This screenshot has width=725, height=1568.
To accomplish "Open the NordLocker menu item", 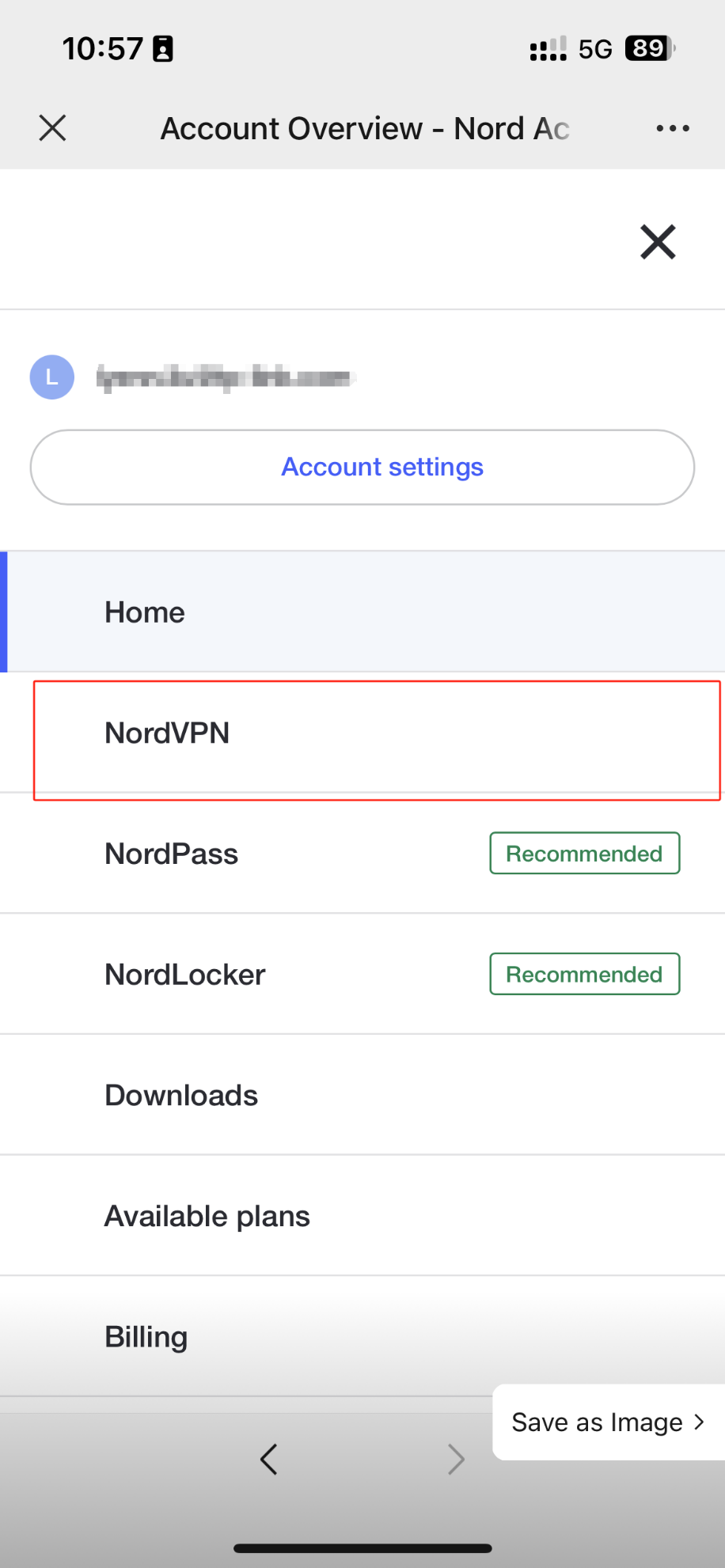I will pyautogui.click(x=185, y=975).
